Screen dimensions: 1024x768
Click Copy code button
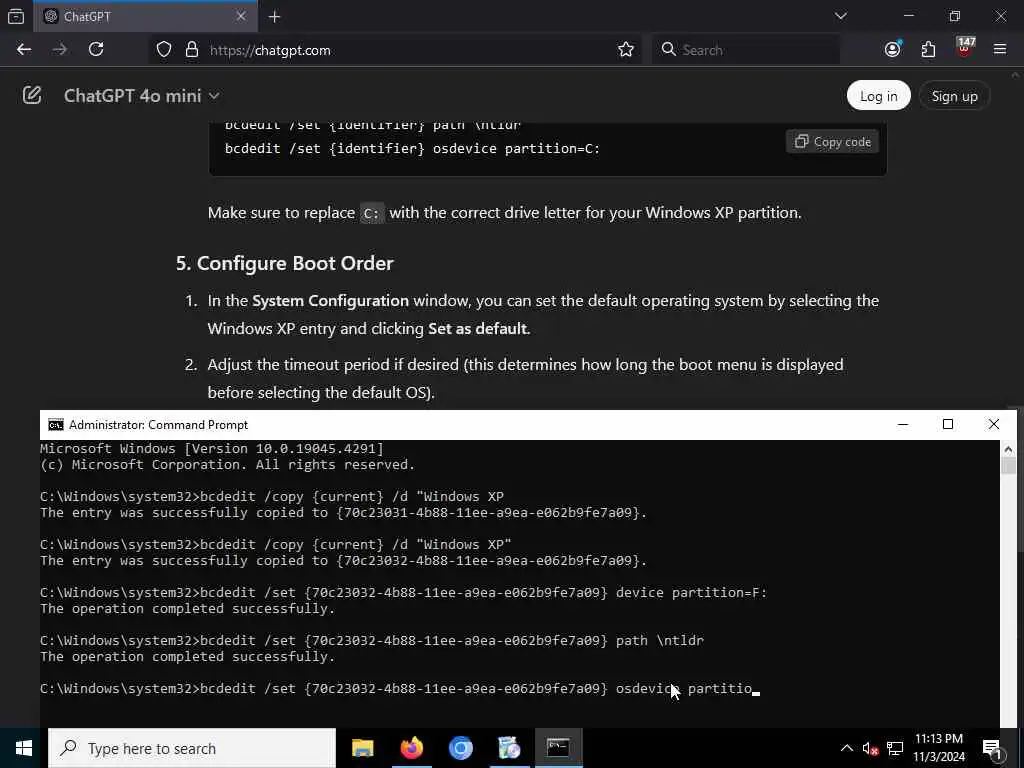pyautogui.click(x=833, y=142)
